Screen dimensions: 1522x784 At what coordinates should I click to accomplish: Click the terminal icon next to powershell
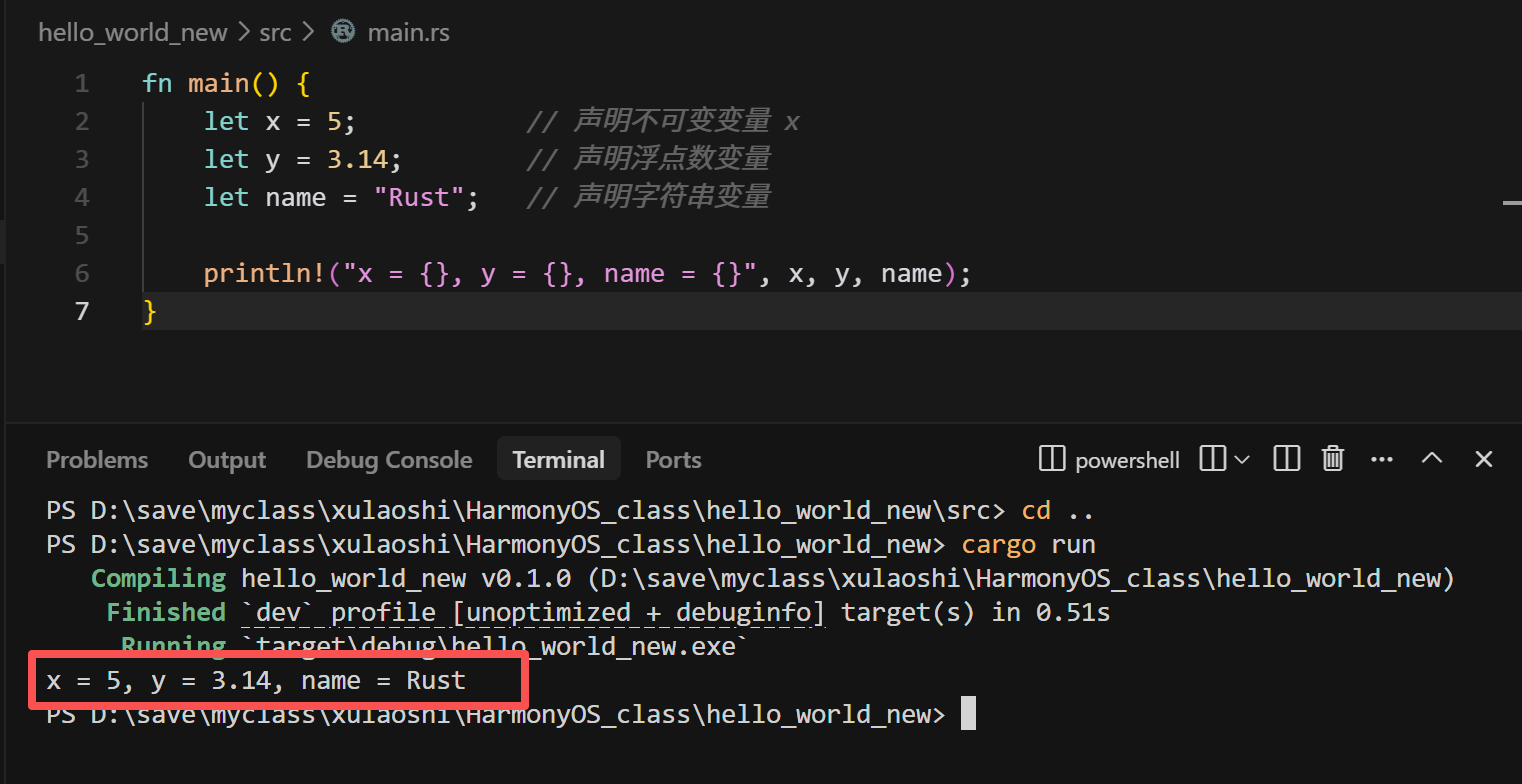1052,459
